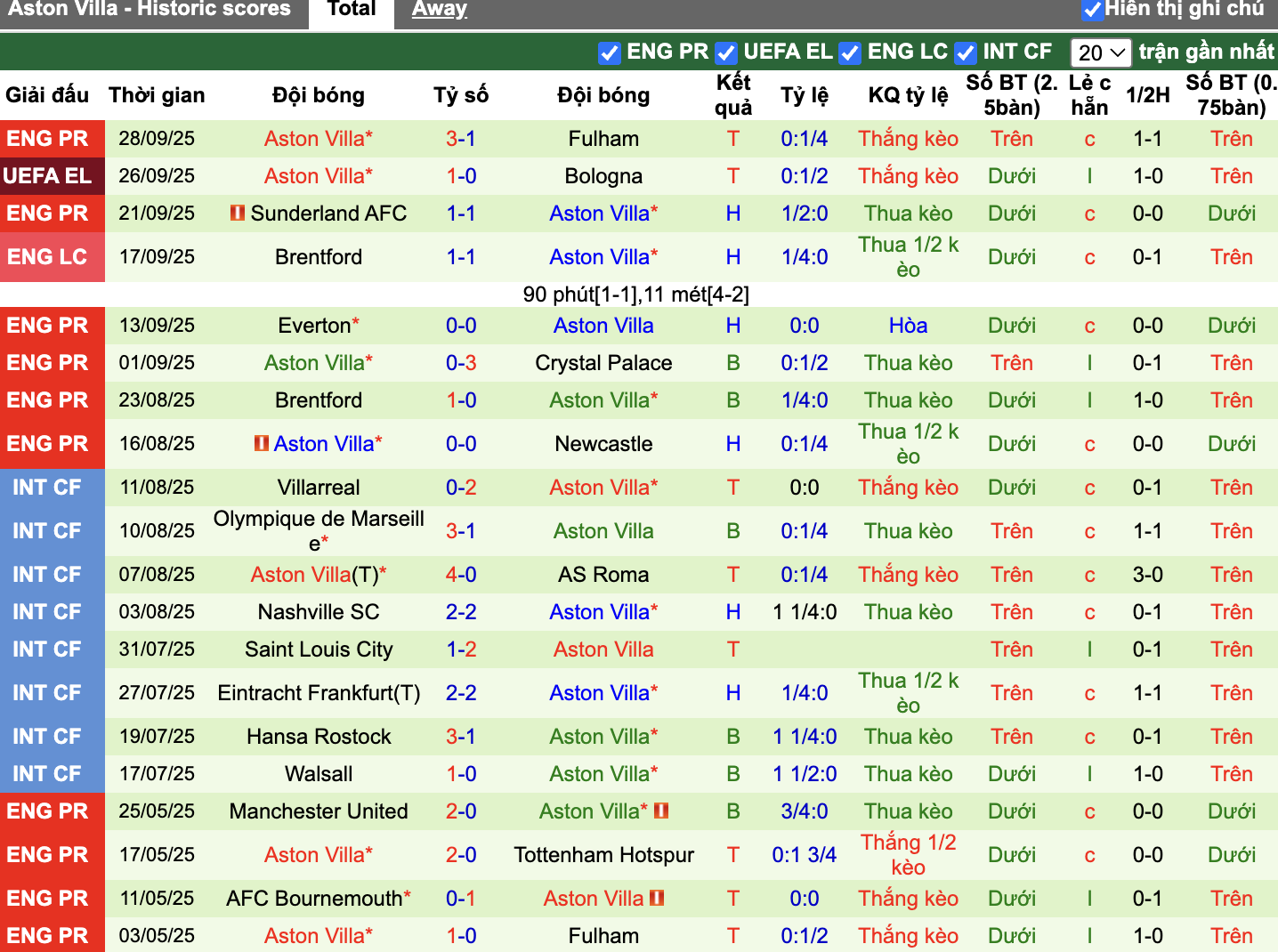This screenshot has height=952, width=1278.
Task: Toggle the ENG LC league checkbox
Action: 850,52
